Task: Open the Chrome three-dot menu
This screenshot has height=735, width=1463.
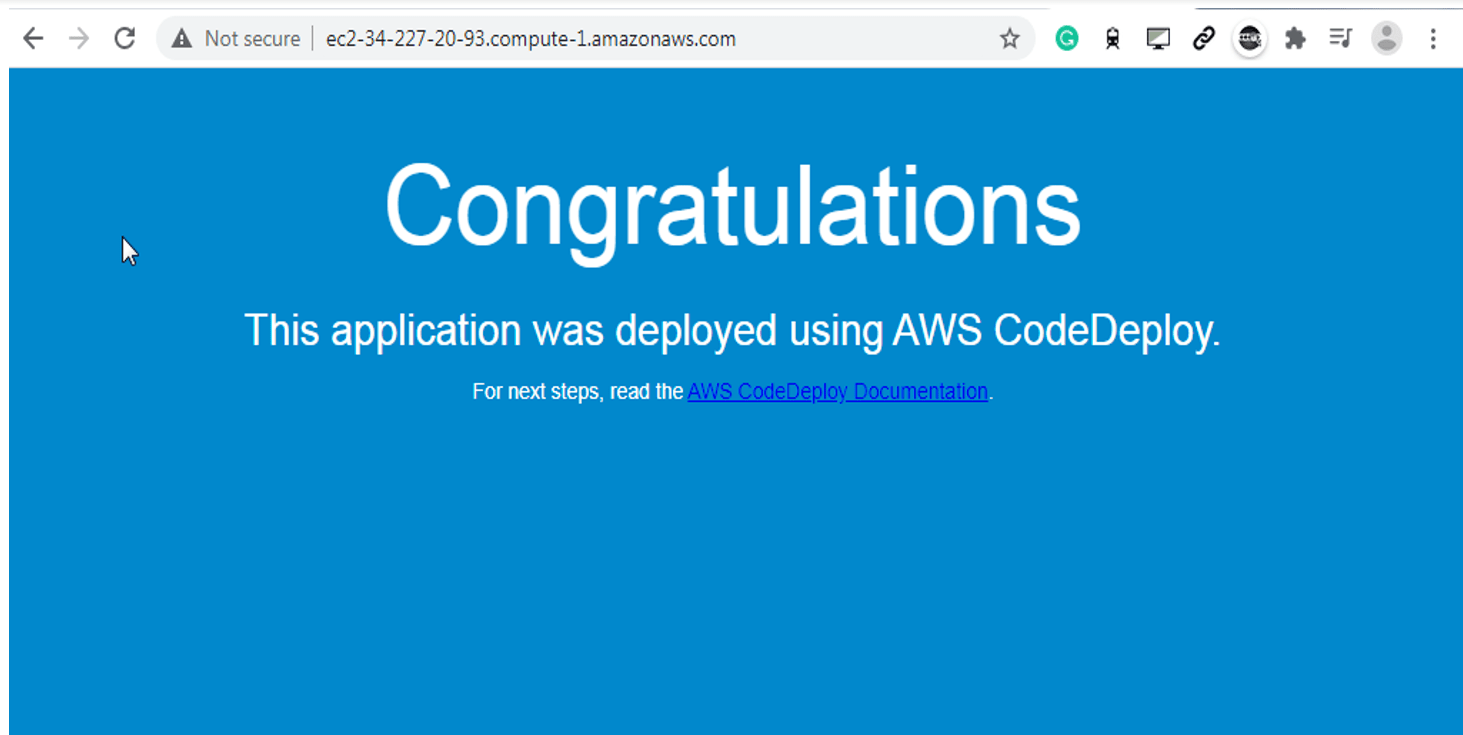Action: pos(1433,38)
